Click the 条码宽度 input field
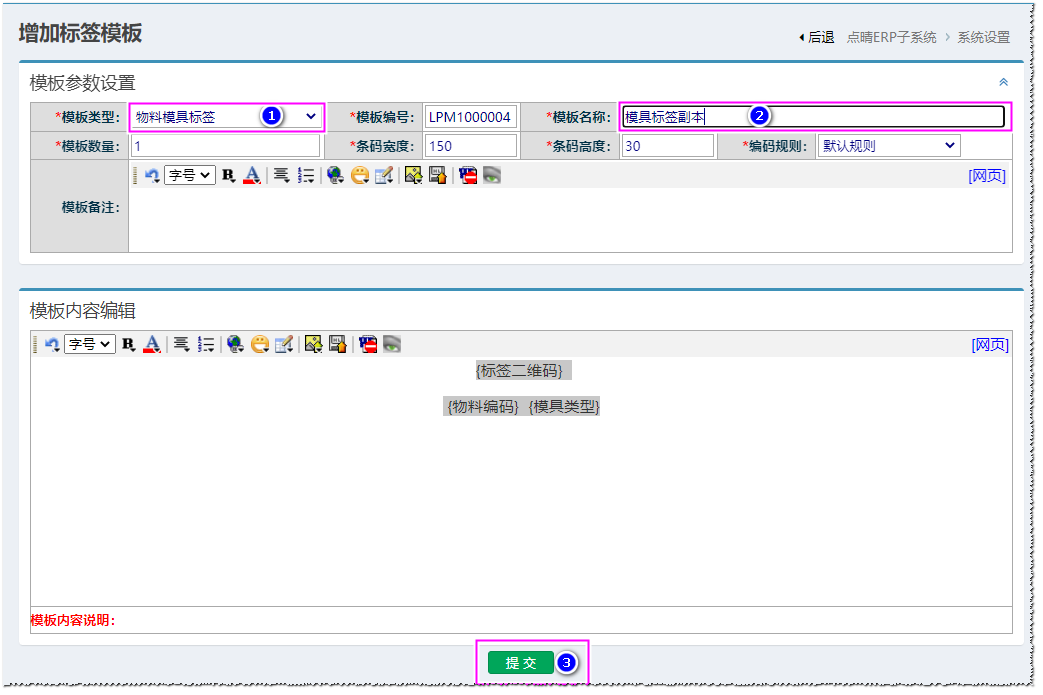 click(470, 146)
